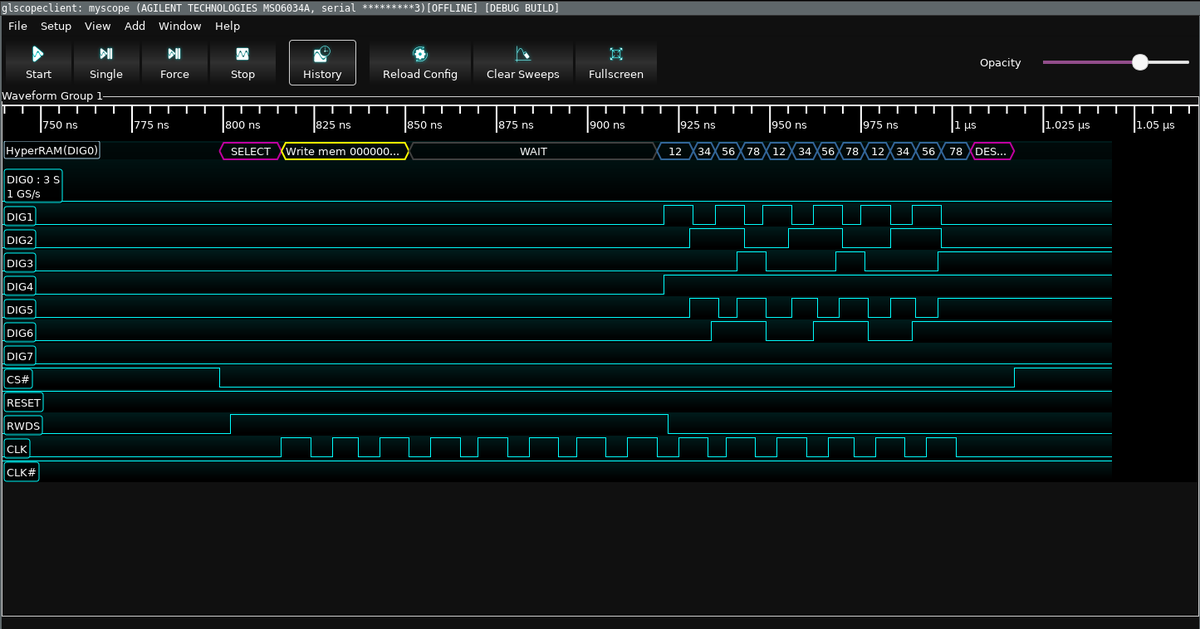1200x629 pixels.
Task: Select the DIG7 channel label
Action: click(x=21, y=356)
